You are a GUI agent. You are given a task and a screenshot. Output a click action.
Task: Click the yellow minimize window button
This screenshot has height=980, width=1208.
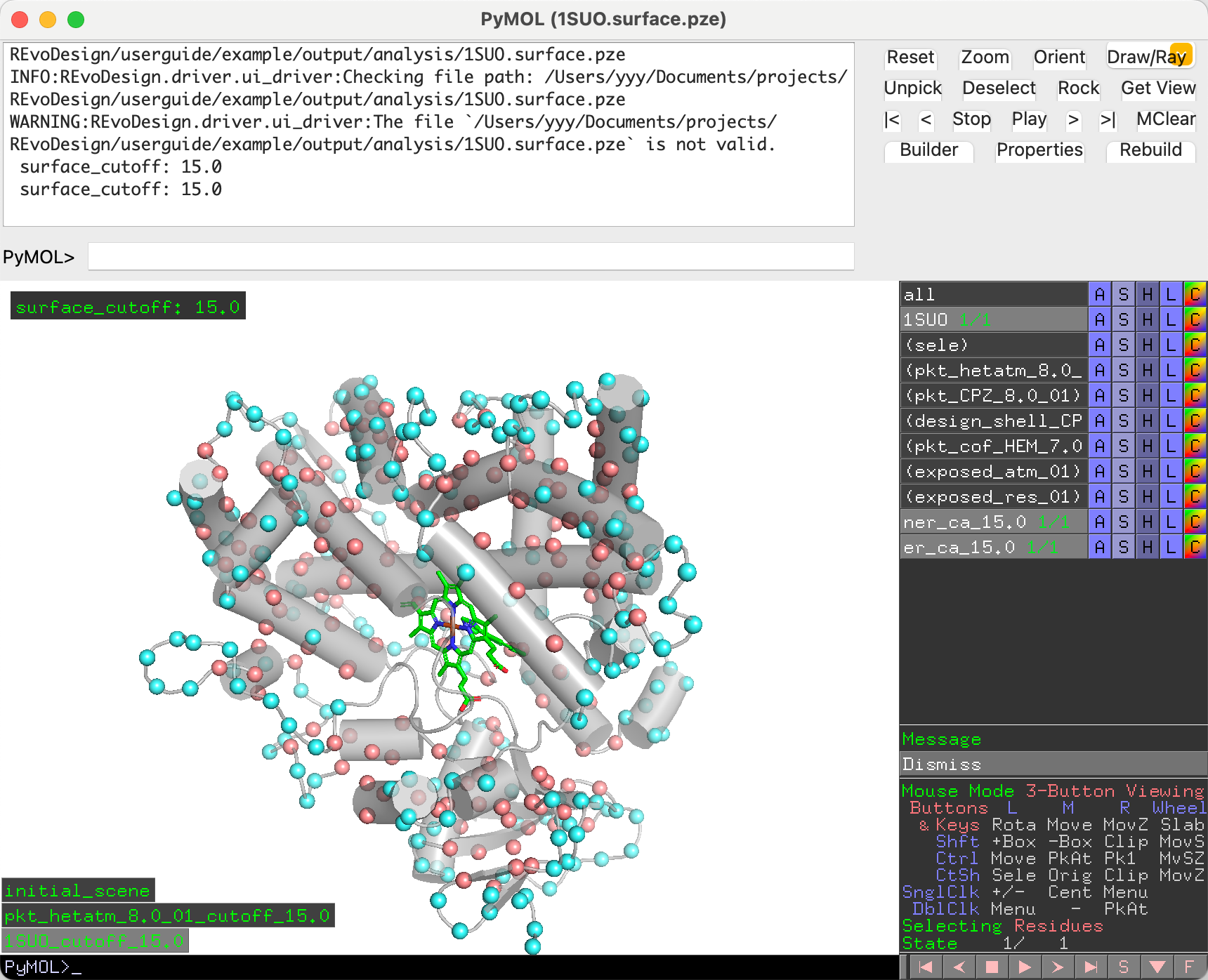(x=48, y=20)
